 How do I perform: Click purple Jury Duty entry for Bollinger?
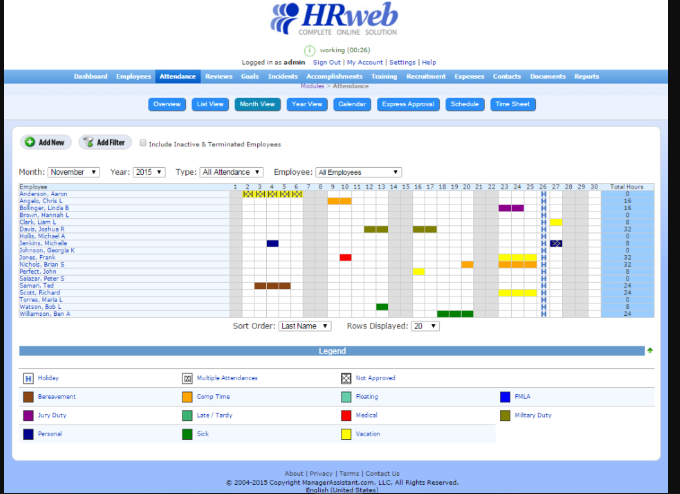[x=511, y=208]
